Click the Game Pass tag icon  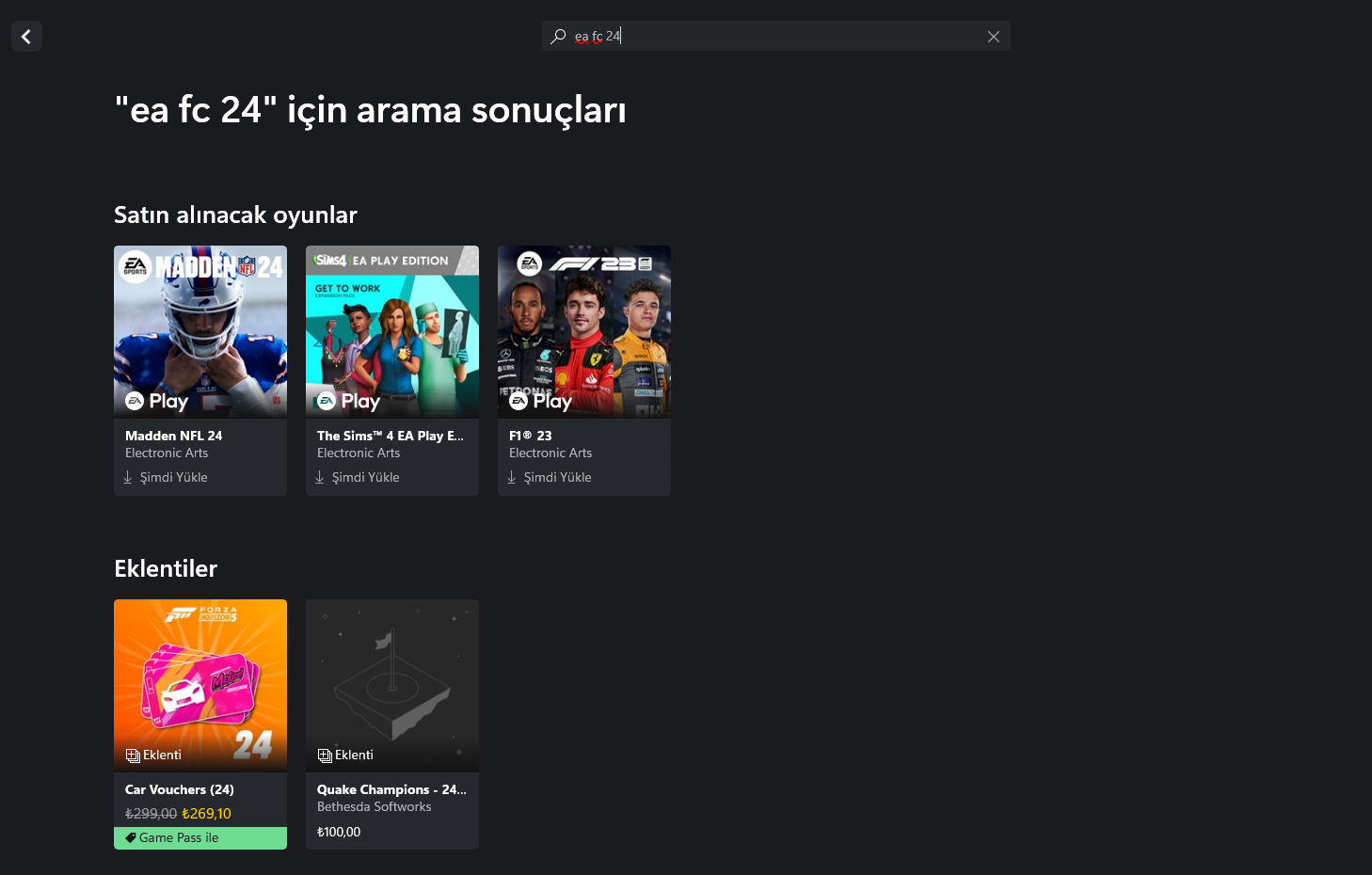coord(131,837)
